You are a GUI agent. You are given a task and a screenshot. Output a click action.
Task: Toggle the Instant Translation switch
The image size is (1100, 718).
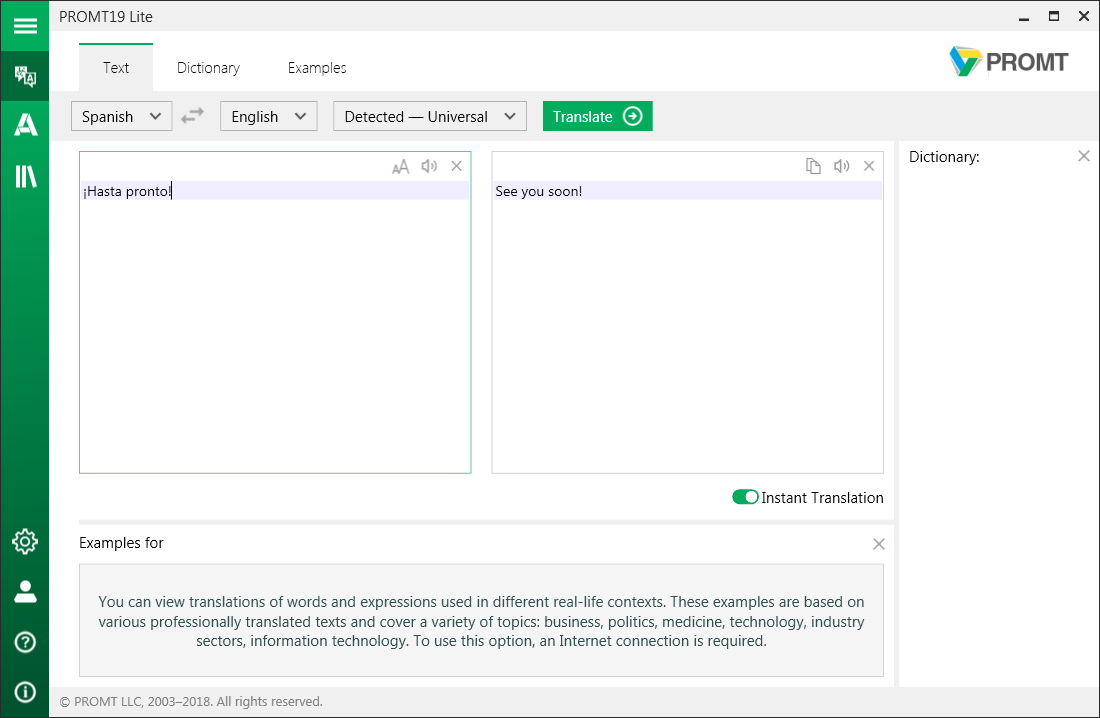click(745, 497)
